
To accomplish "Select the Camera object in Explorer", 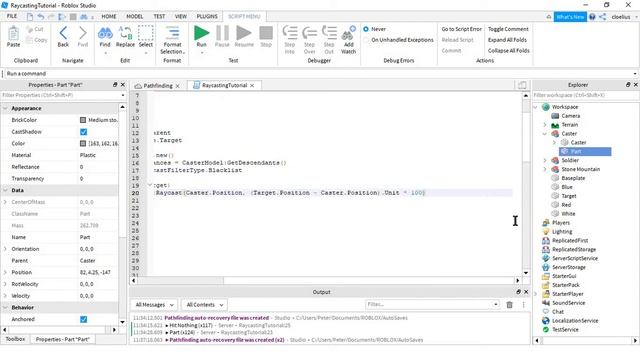I will point(571,116).
